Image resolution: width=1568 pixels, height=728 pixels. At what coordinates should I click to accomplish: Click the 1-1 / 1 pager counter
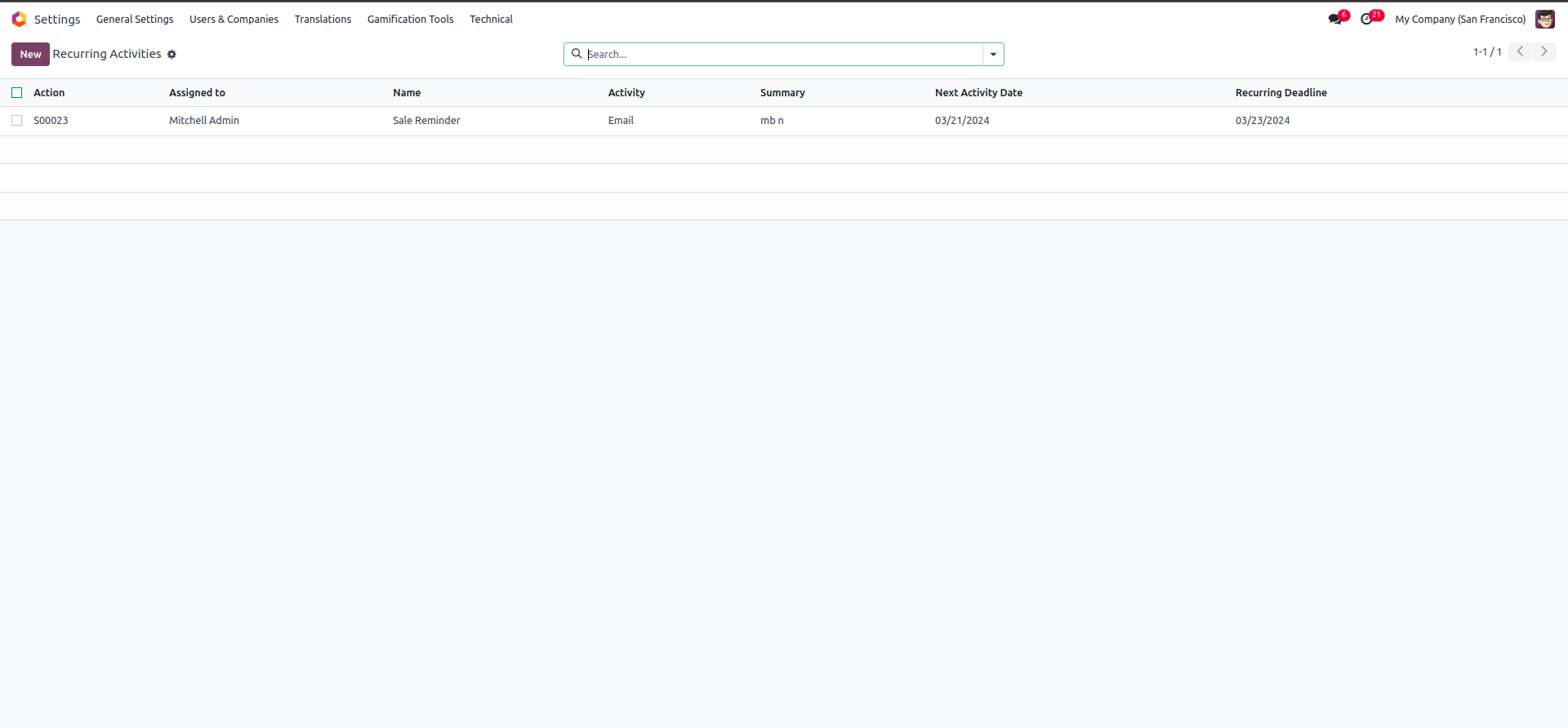[x=1487, y=52]
